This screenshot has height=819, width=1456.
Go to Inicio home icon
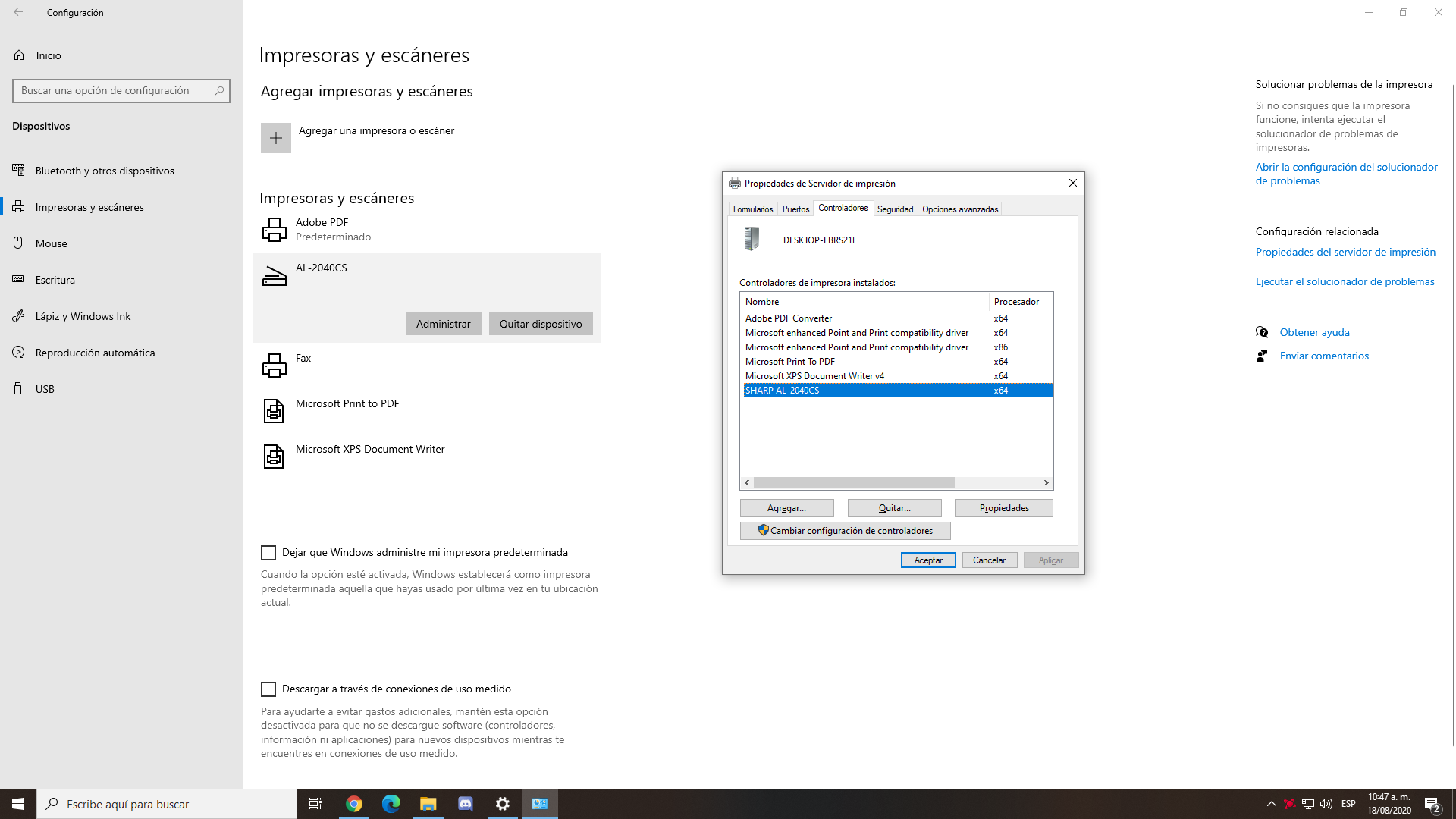[20, 55]
